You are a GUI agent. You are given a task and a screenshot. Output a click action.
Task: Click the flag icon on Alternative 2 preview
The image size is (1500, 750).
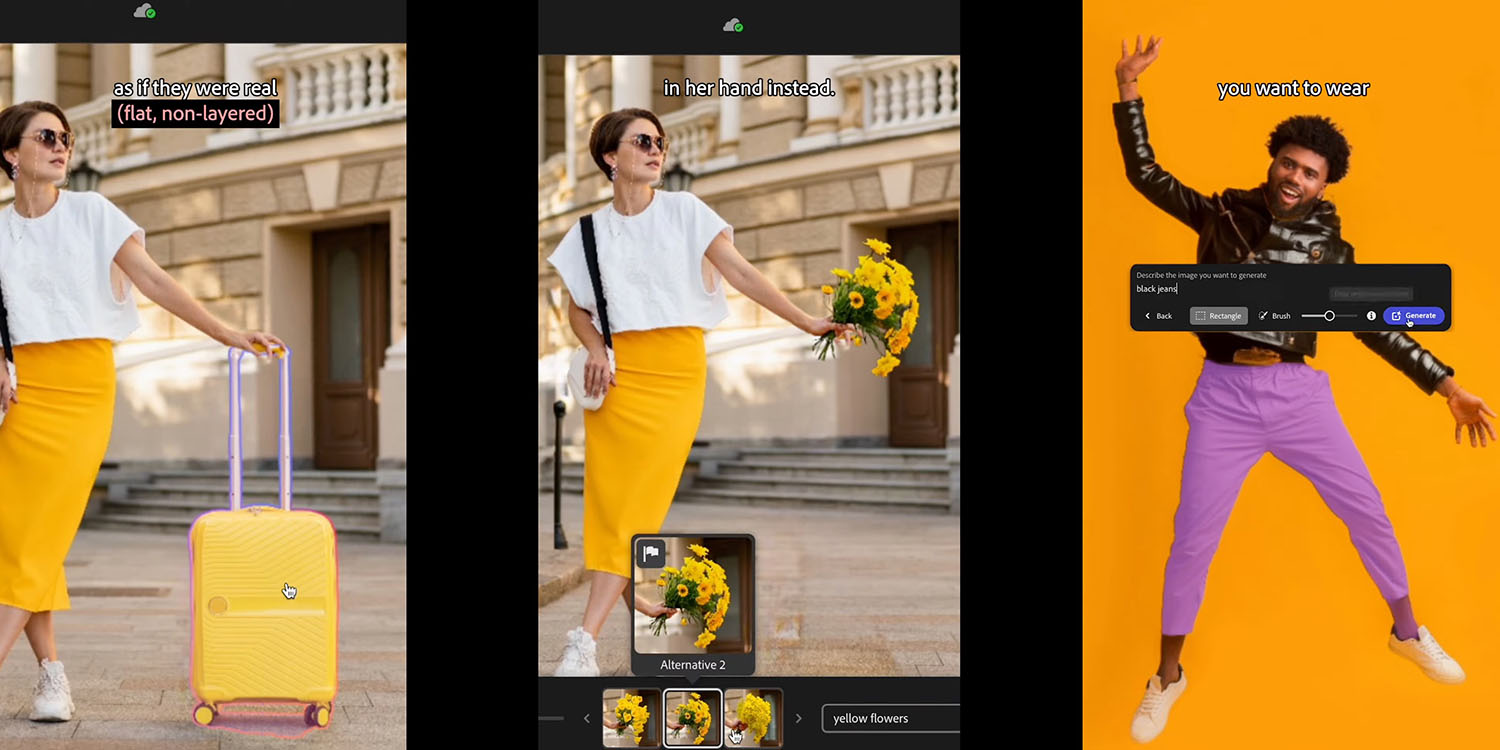point(652,553)
